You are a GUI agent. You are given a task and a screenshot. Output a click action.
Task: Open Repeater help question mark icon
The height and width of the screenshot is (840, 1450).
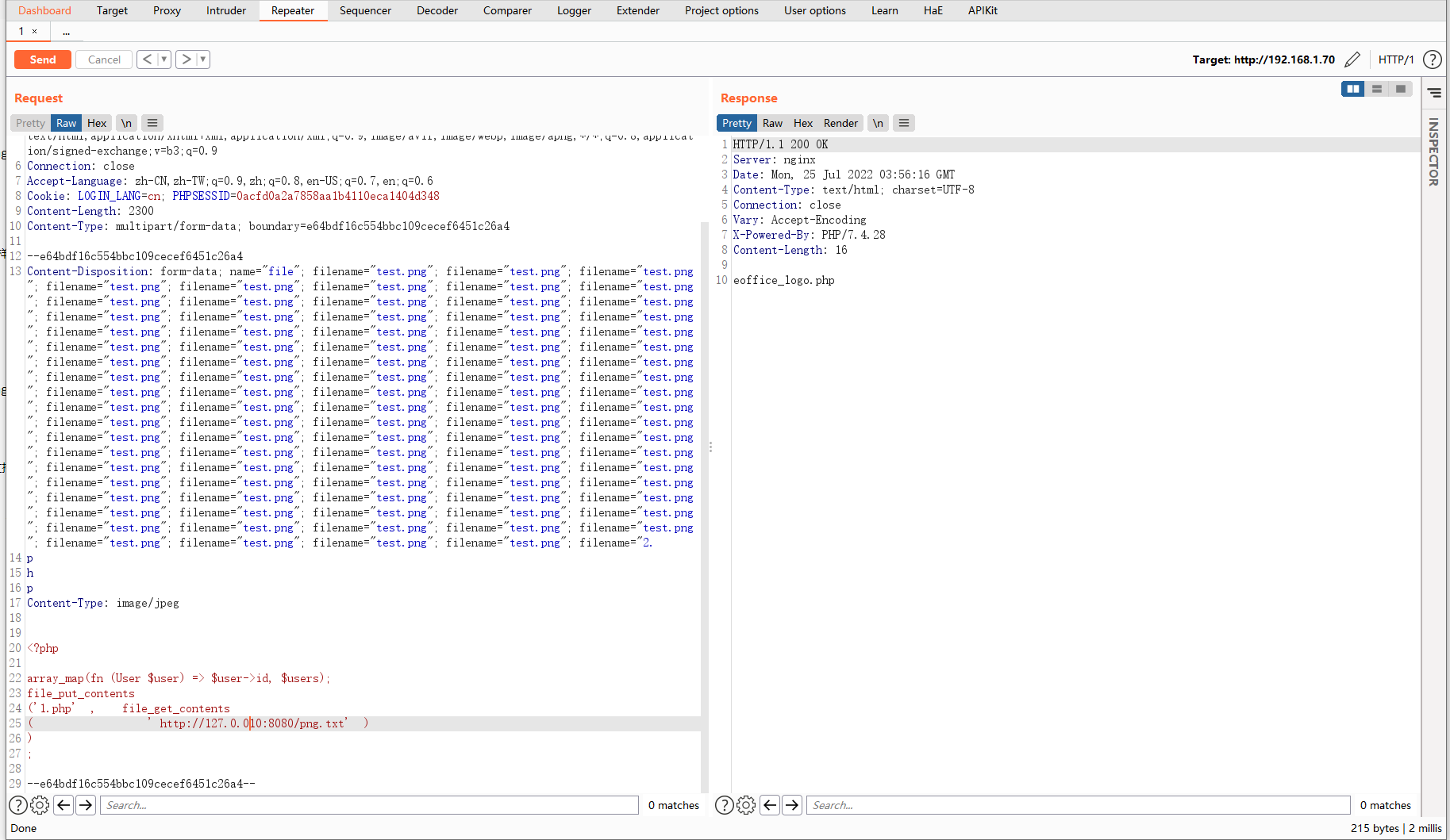coord(1433,59)
